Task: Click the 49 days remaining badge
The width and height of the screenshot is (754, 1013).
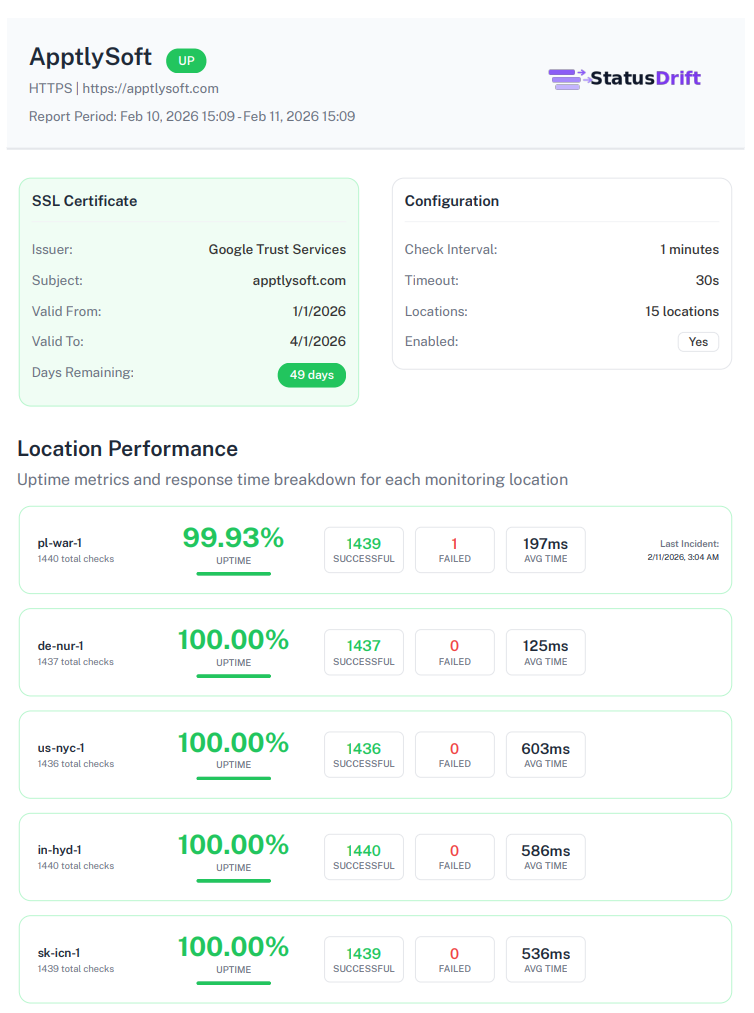Action: coord(312,375)
